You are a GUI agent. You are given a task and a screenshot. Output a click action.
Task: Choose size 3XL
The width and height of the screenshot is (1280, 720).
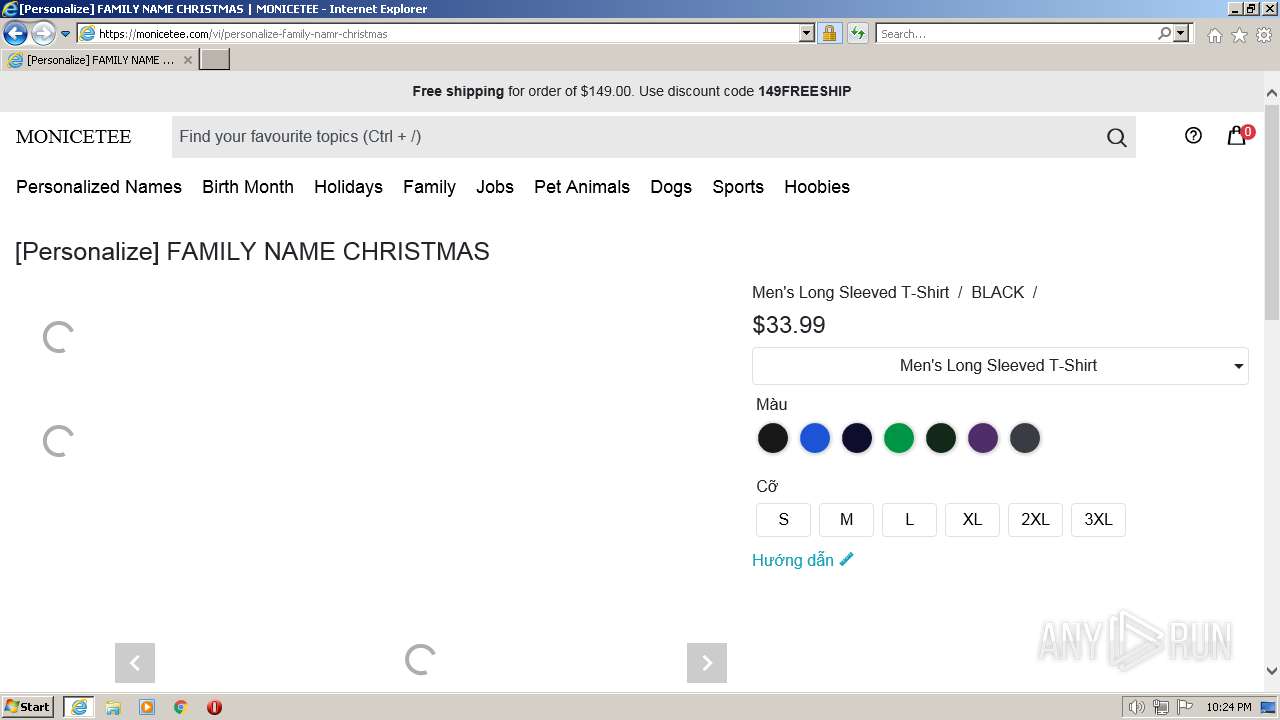[1098, 520]
